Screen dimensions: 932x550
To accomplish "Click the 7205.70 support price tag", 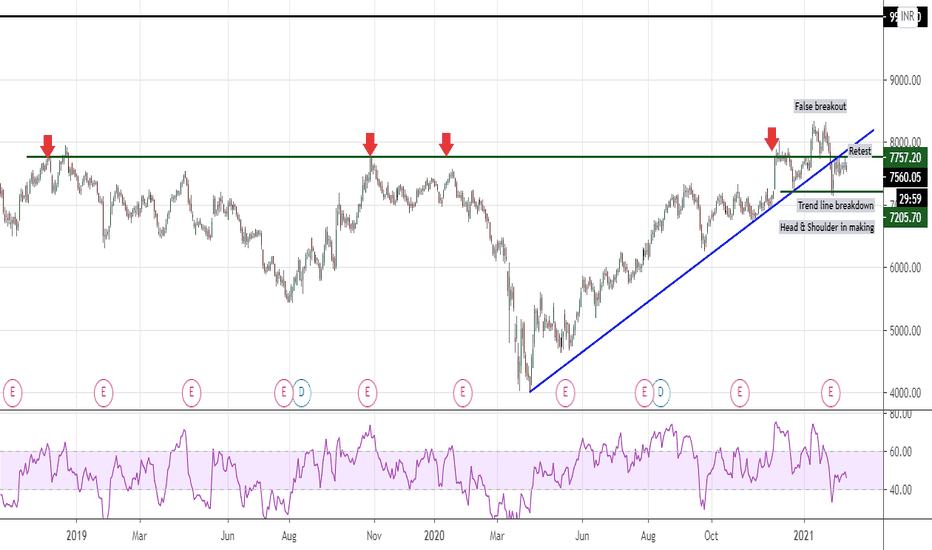I will pyautogui.click(x=905, y=218).
